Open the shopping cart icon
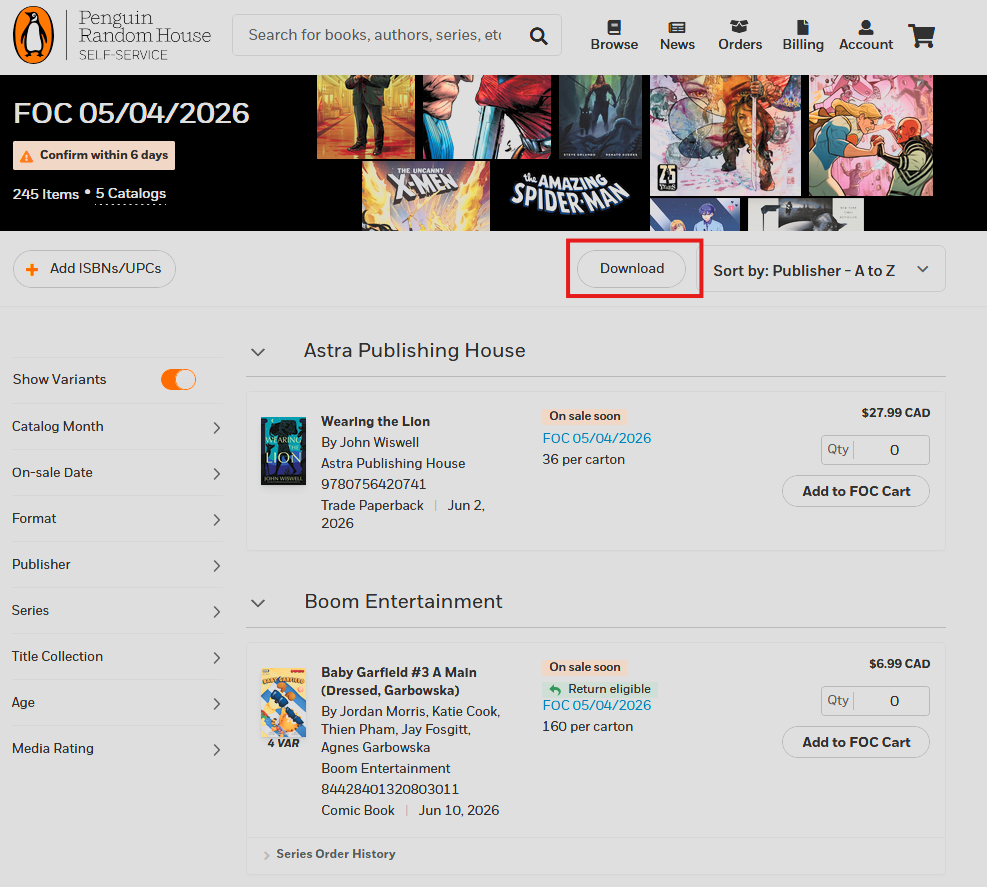987x887 pixels. tap(922, 36)
